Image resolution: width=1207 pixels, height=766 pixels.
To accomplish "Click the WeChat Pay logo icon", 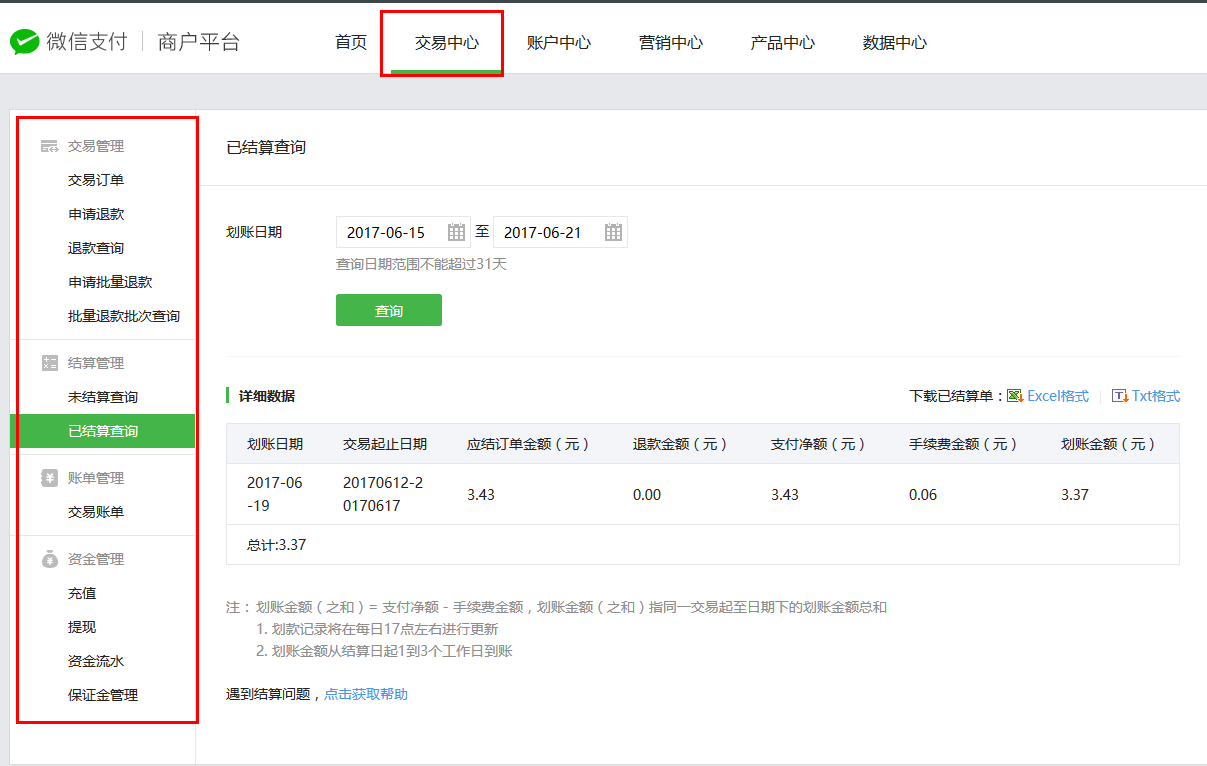I will pos(24,42).
